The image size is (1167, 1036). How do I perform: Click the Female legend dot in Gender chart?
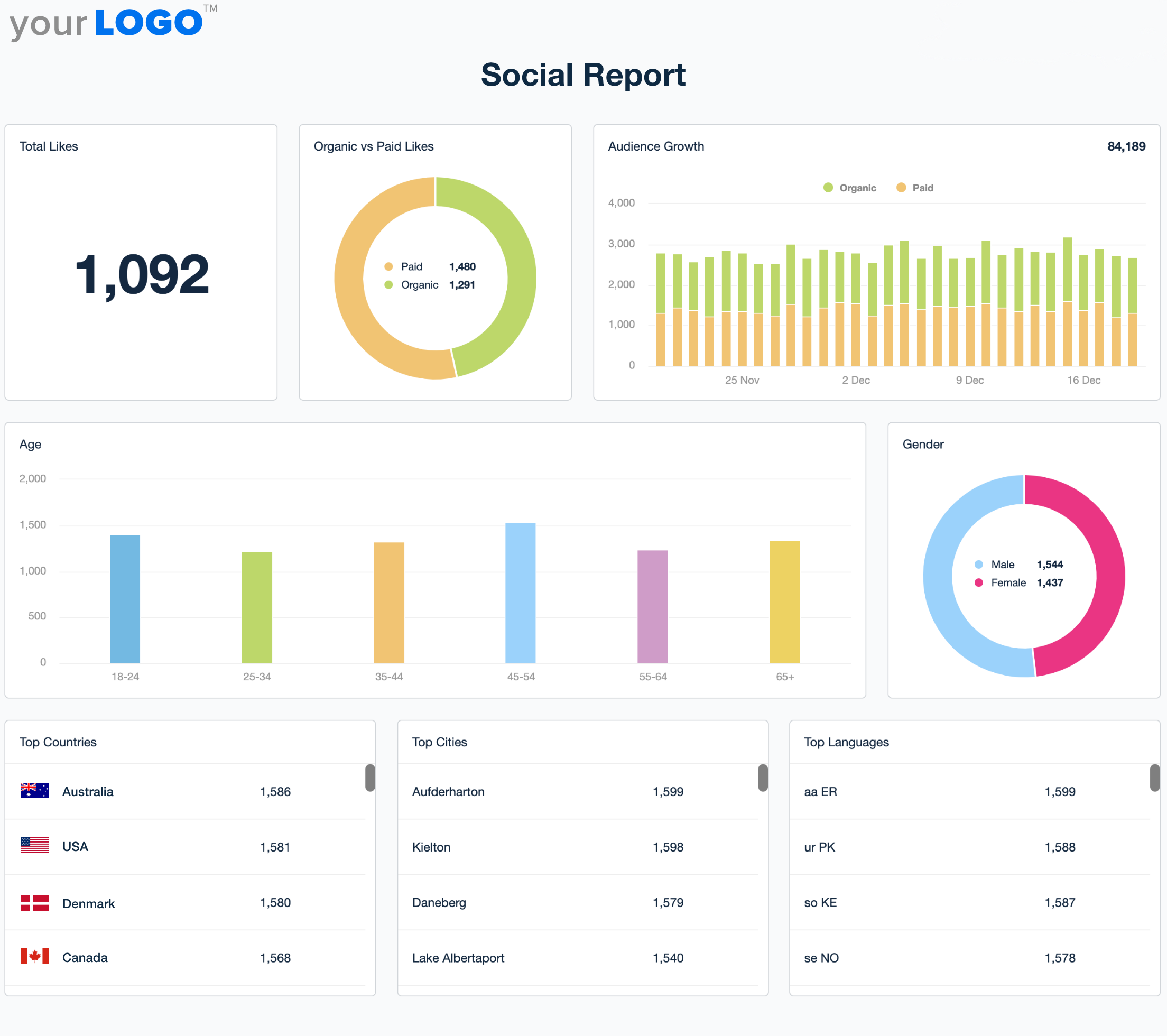(x=980, y=583)
